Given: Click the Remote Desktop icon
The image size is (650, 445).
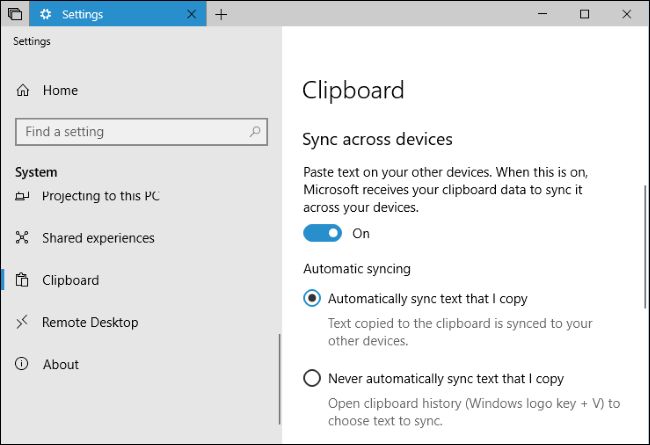Looking at the screenshot, I should pyautogui.click(x=22, y=322).
